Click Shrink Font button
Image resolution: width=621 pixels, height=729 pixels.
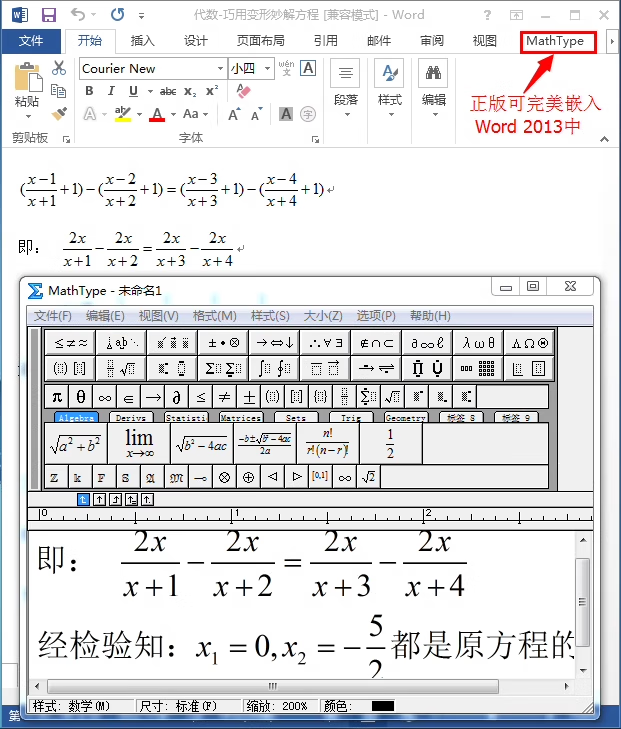click(257, 114)
